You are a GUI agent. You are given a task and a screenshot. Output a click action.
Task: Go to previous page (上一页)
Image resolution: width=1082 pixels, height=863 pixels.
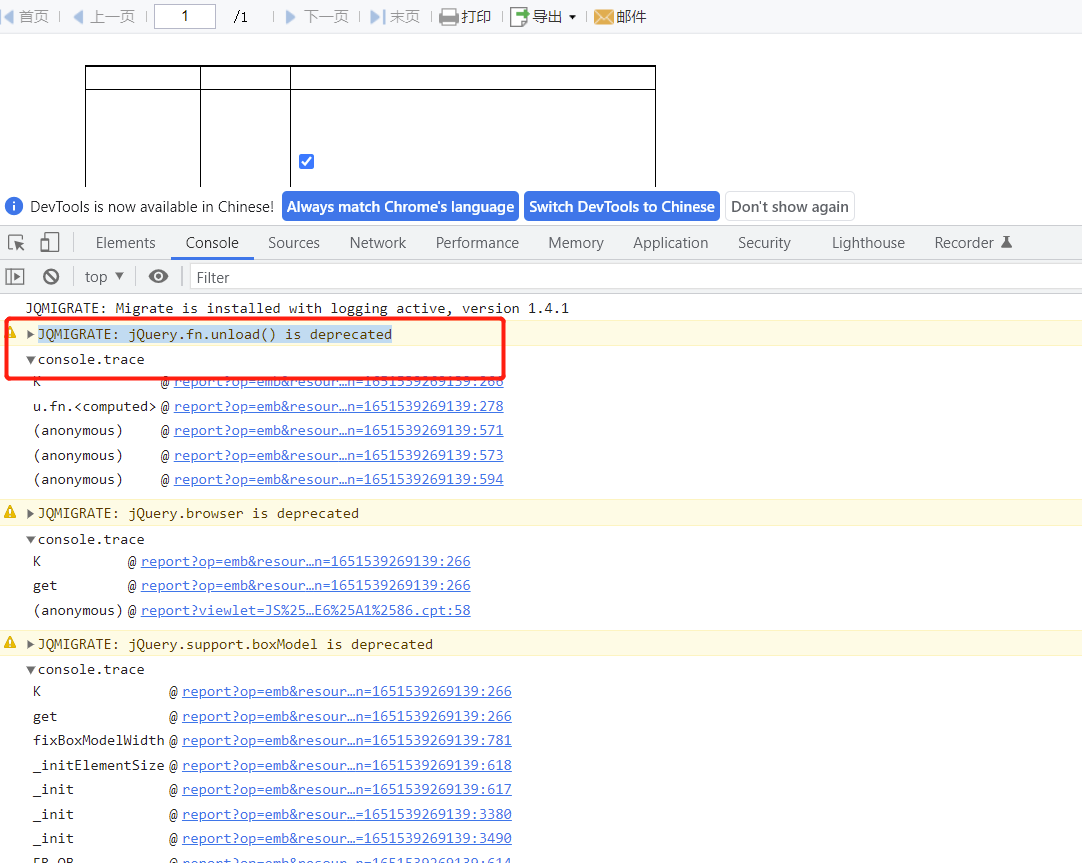click(104, 17)
